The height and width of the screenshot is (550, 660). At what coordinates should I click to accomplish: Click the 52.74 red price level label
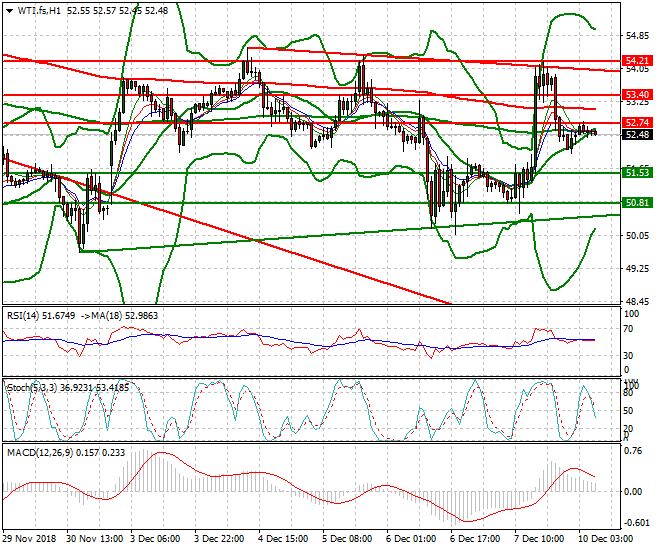(x=637, y=123)
